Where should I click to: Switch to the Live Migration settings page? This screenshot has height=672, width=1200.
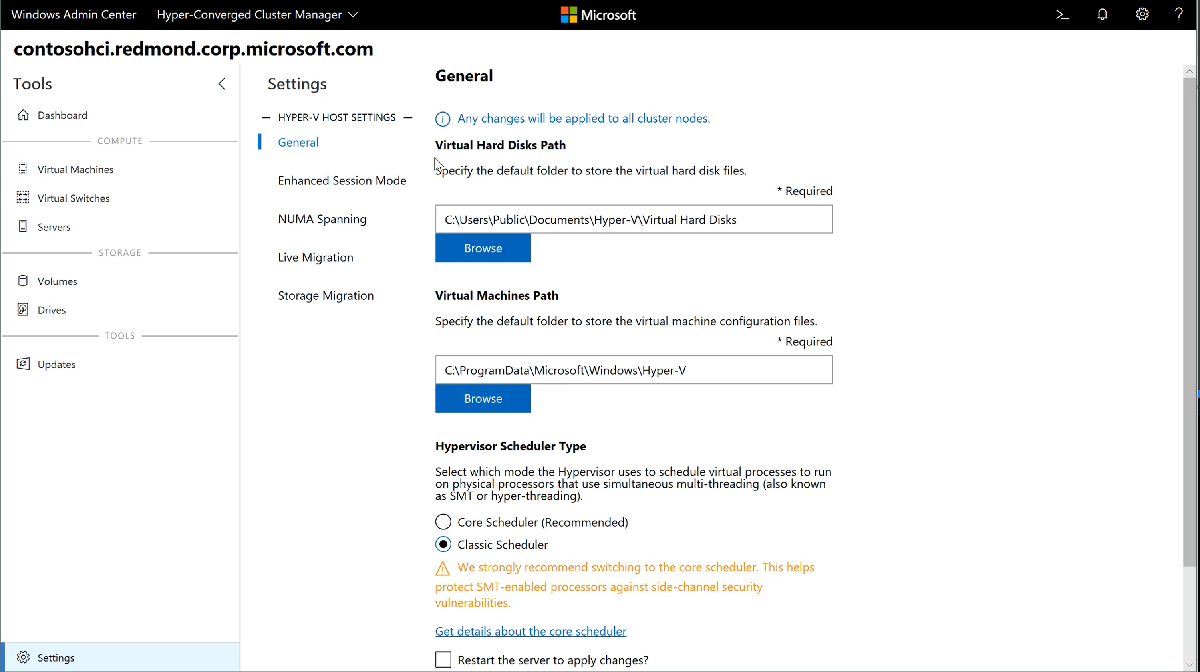pyautogui.click(x=315, y=257)
